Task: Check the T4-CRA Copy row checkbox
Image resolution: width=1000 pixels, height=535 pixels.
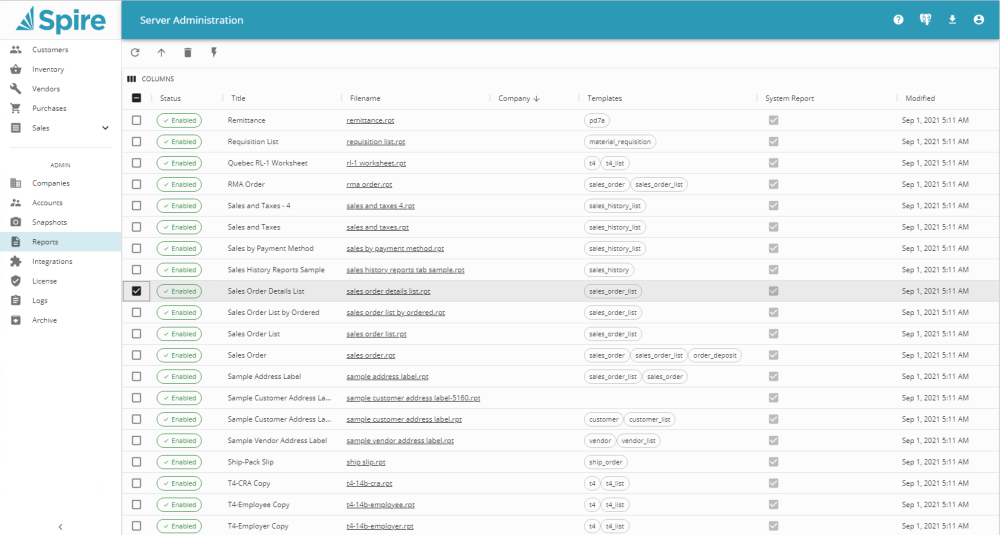Action: 136,483
